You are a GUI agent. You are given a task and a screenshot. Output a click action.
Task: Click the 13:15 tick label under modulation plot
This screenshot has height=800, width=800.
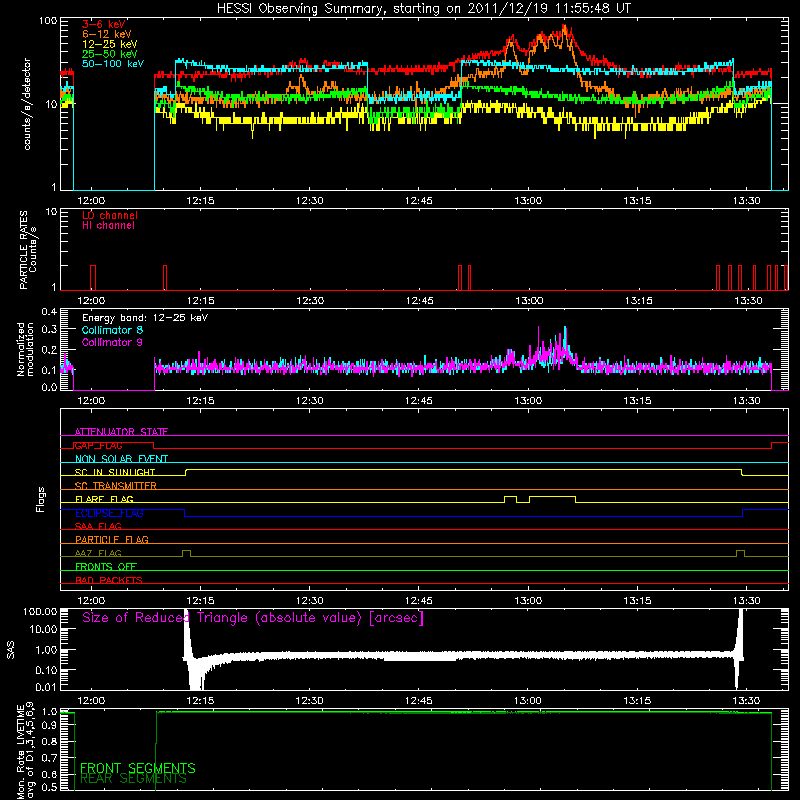637,401
